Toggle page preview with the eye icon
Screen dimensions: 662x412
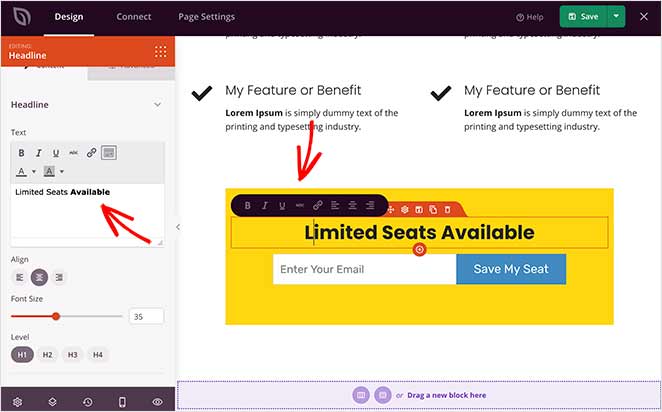pyautogui.click(x=157, y=401)
